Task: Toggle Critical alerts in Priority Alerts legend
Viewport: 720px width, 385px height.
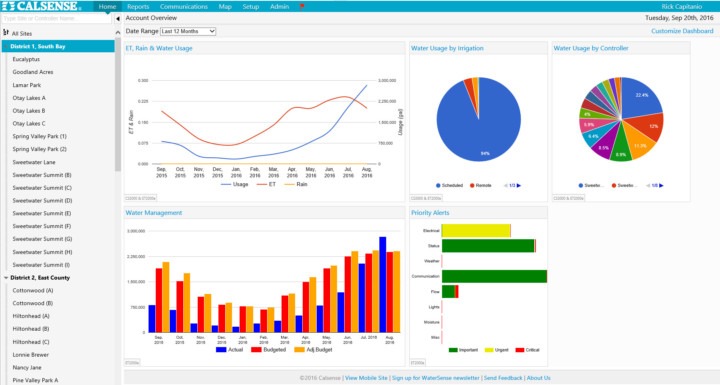Action: [x=528, y=350]
